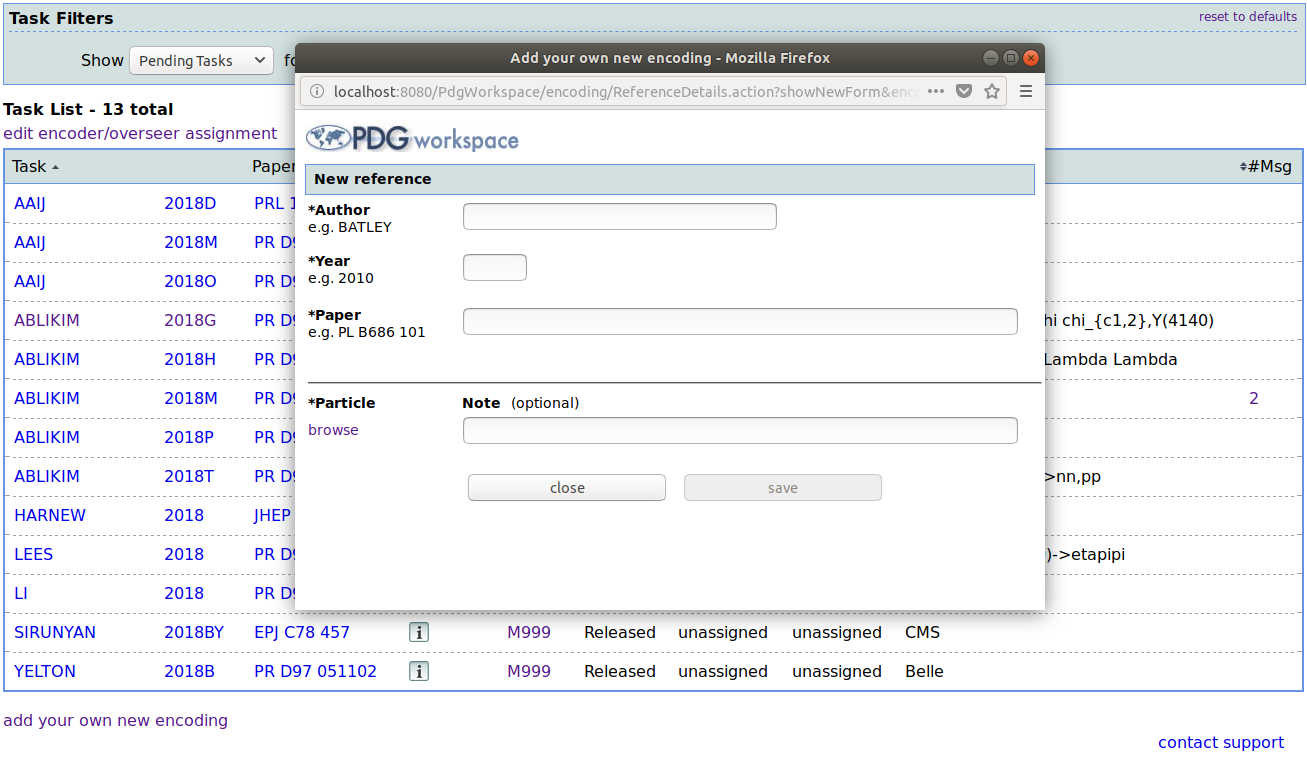
Task: Click ABLIKIM 2018H year link
Action: pos(190,359)
